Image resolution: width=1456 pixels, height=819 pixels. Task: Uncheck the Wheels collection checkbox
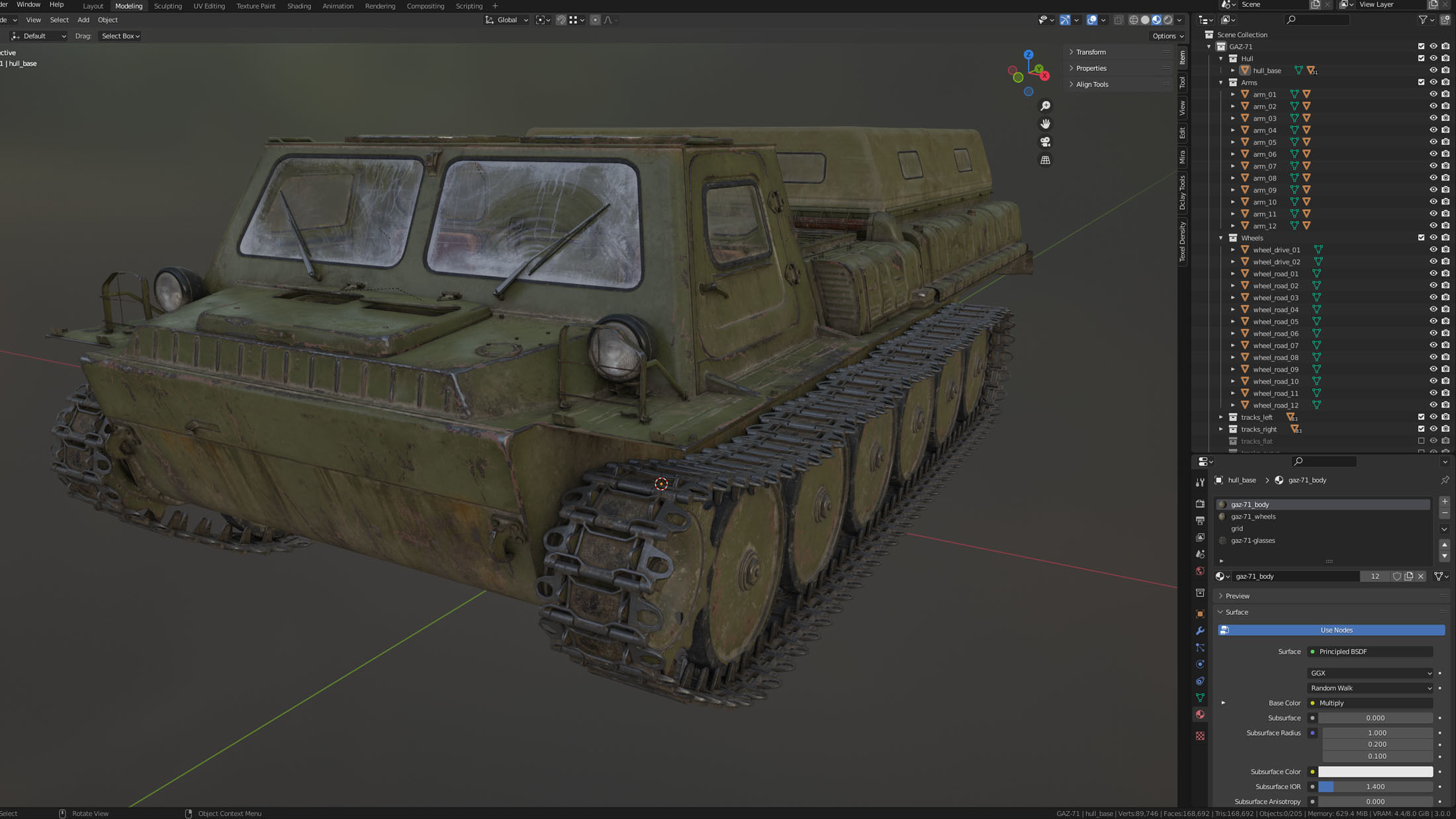[x=1421, y=237]
